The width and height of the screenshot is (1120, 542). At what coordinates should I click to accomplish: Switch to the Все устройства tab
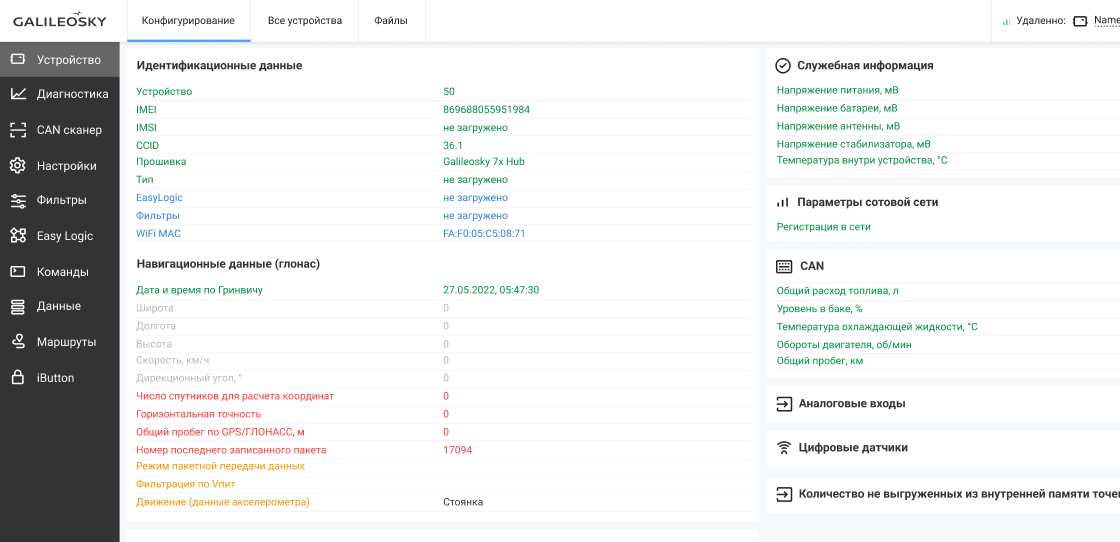[x=304, y=21]
